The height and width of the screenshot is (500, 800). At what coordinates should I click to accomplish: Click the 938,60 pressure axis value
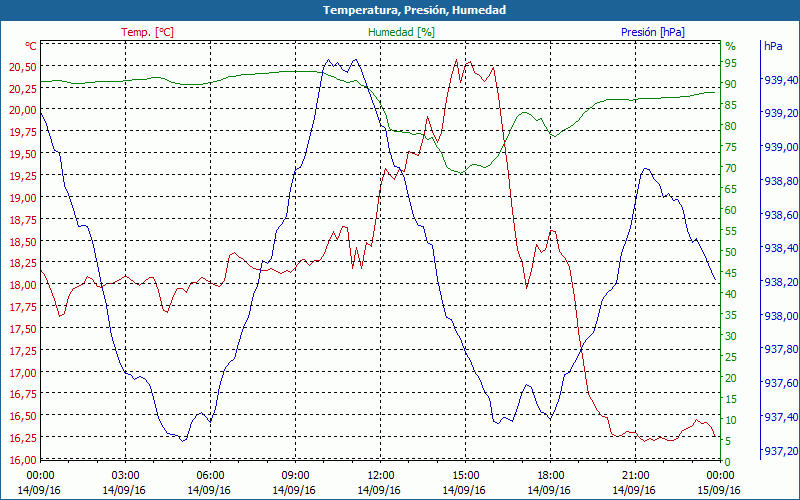pyautogui.click(x=779, y=215)
